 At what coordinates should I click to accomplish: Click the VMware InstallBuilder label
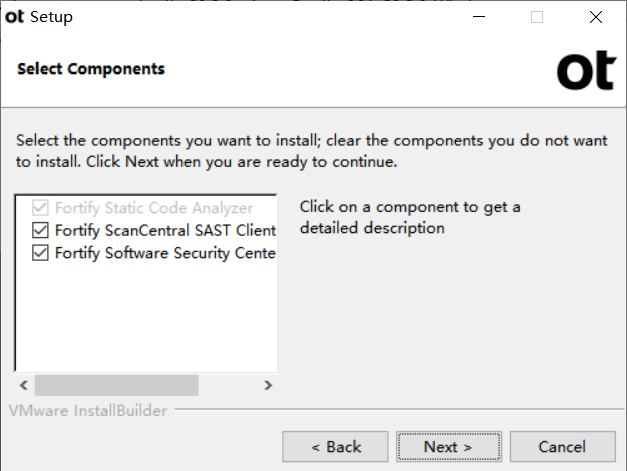(x=88, y=411)
